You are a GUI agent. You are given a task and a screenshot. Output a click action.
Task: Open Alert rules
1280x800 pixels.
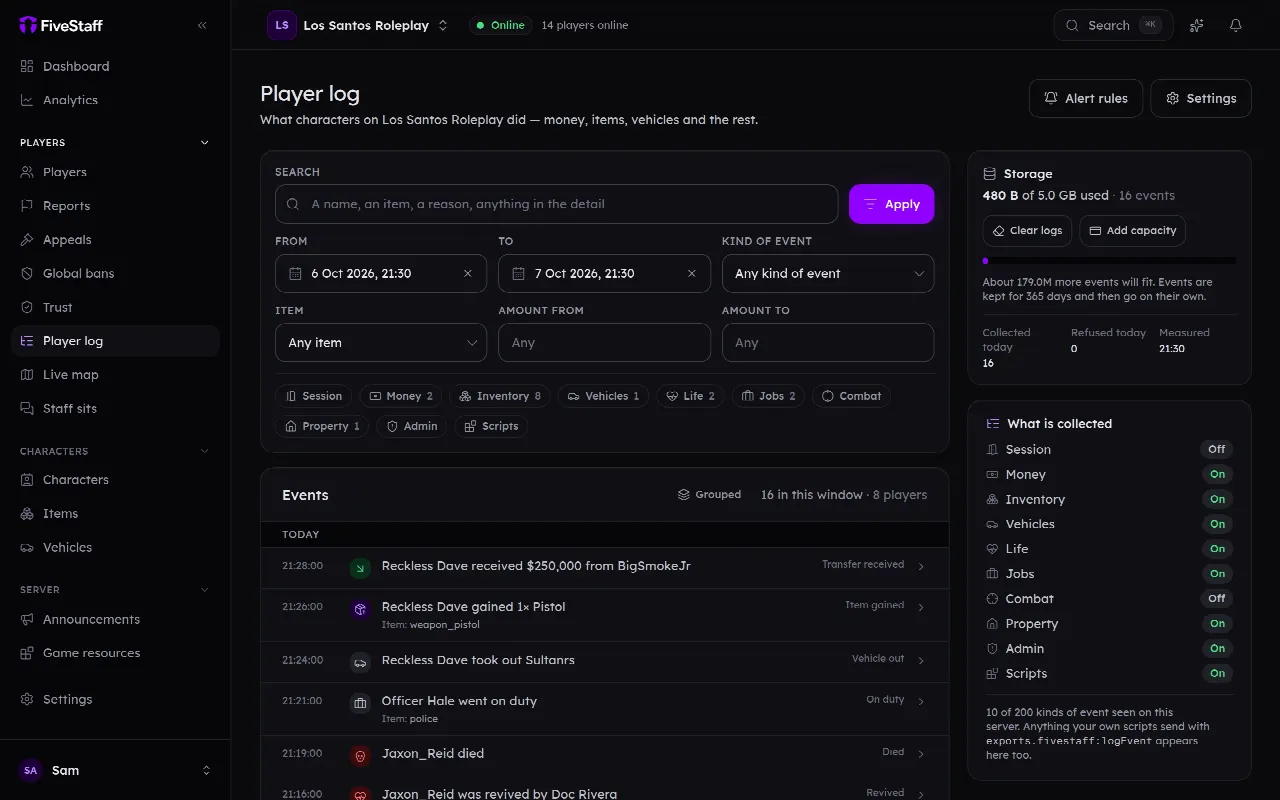coord(1086,98)
